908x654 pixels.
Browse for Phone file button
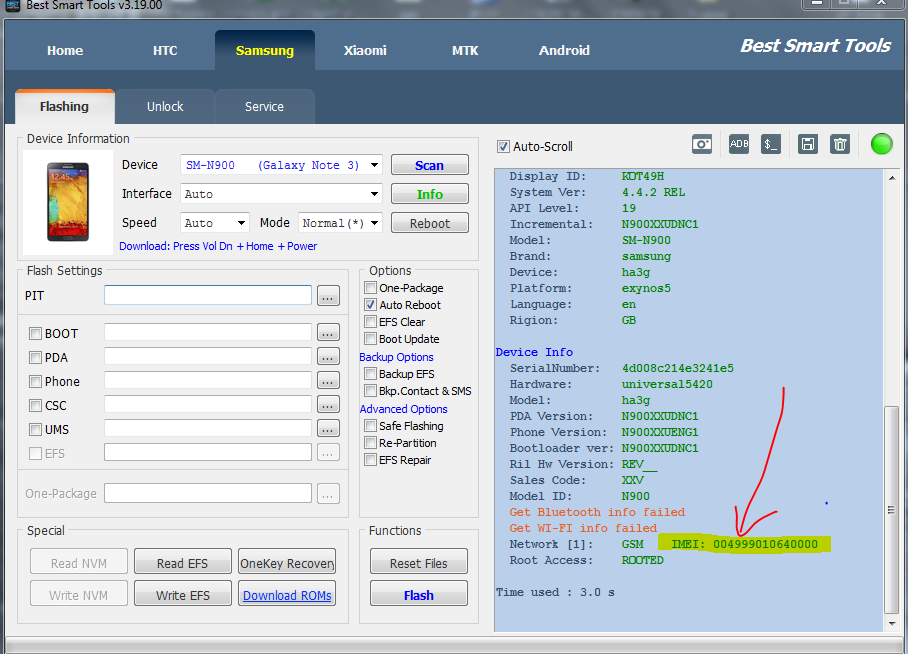pyautogui.click(x=328, y=381)
